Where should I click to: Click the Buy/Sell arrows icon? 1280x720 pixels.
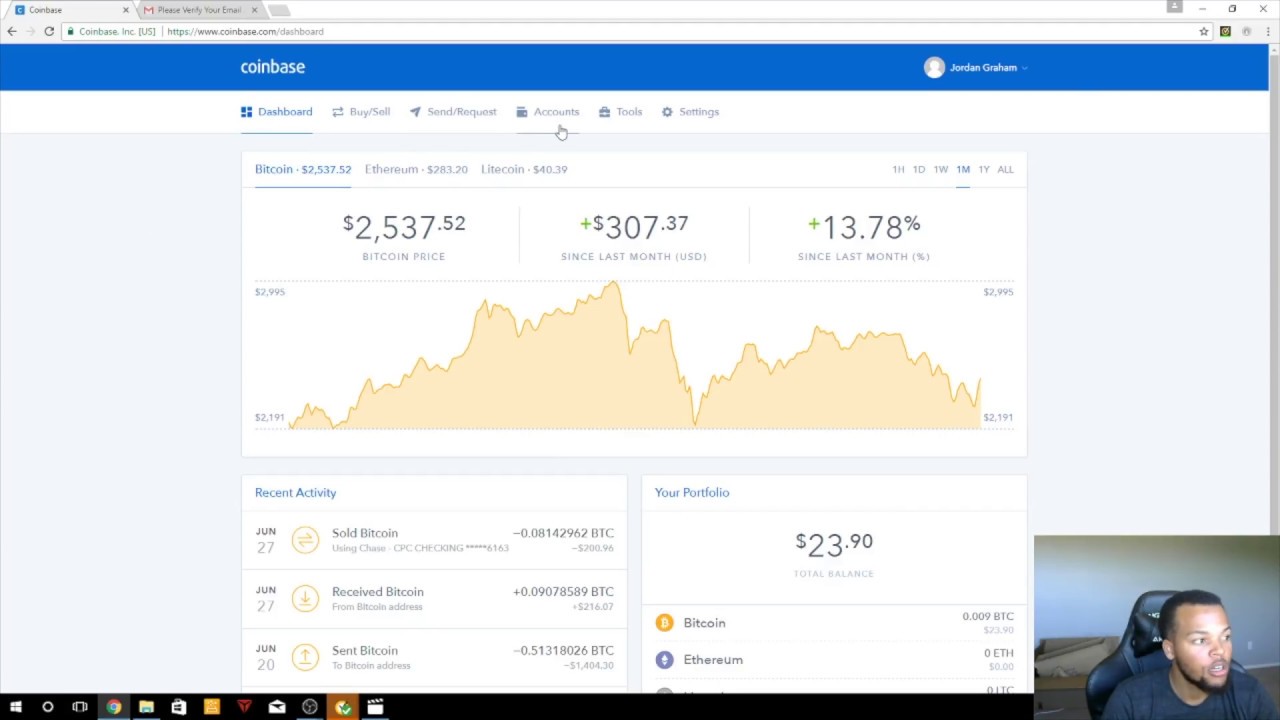(x=338, y=112)
